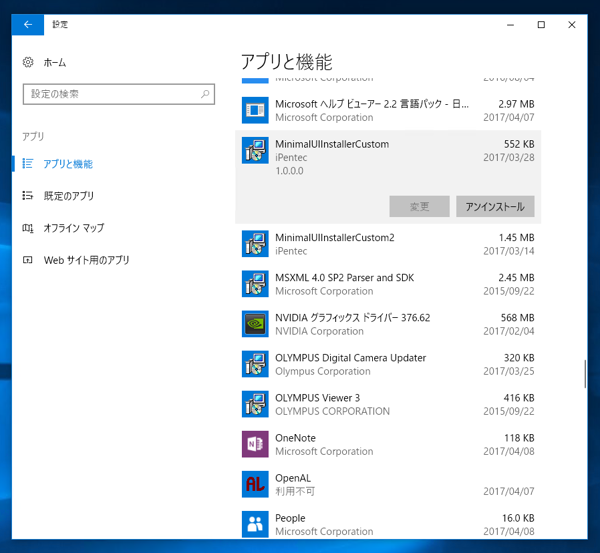Click the OneNote app icon
This screenshot has width=600, height=553.
(x=255, y=444)
